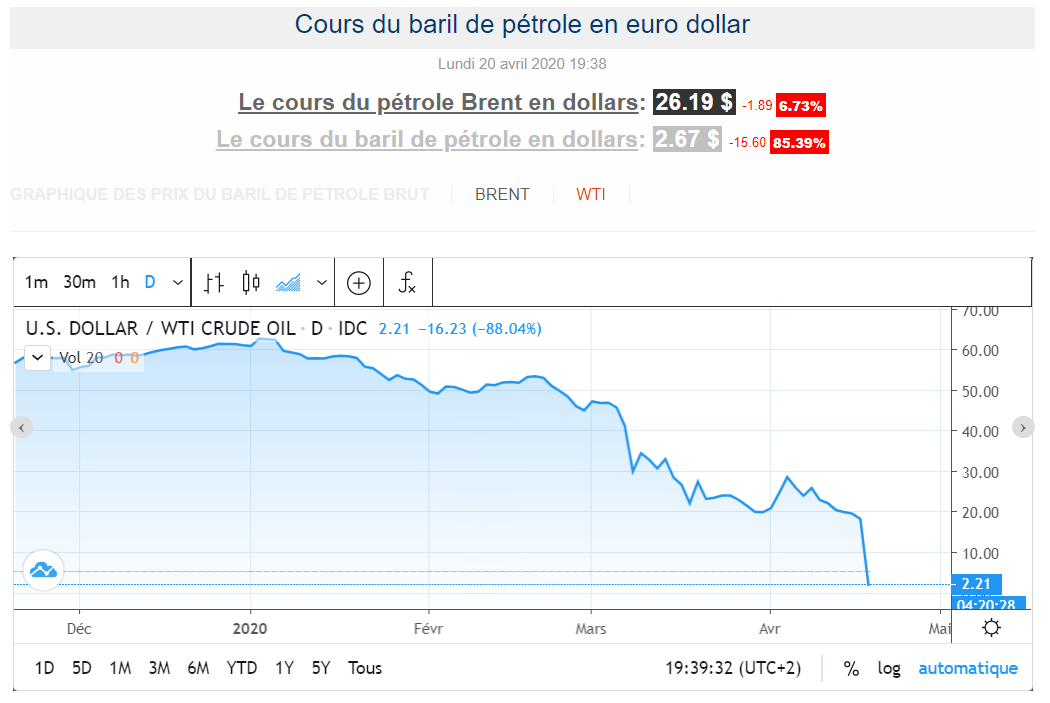Open chart settings gear icon
The width and height of the screenshot is (1050, 703).
(x=991, y=628)
